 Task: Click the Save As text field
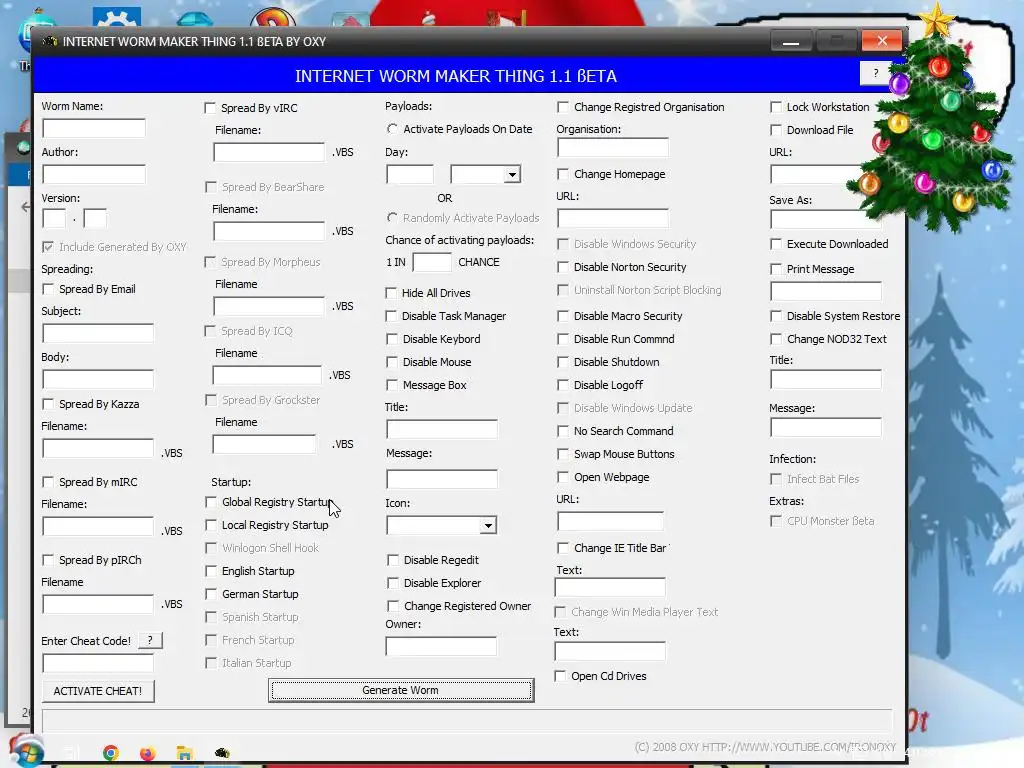click(826, 219)
